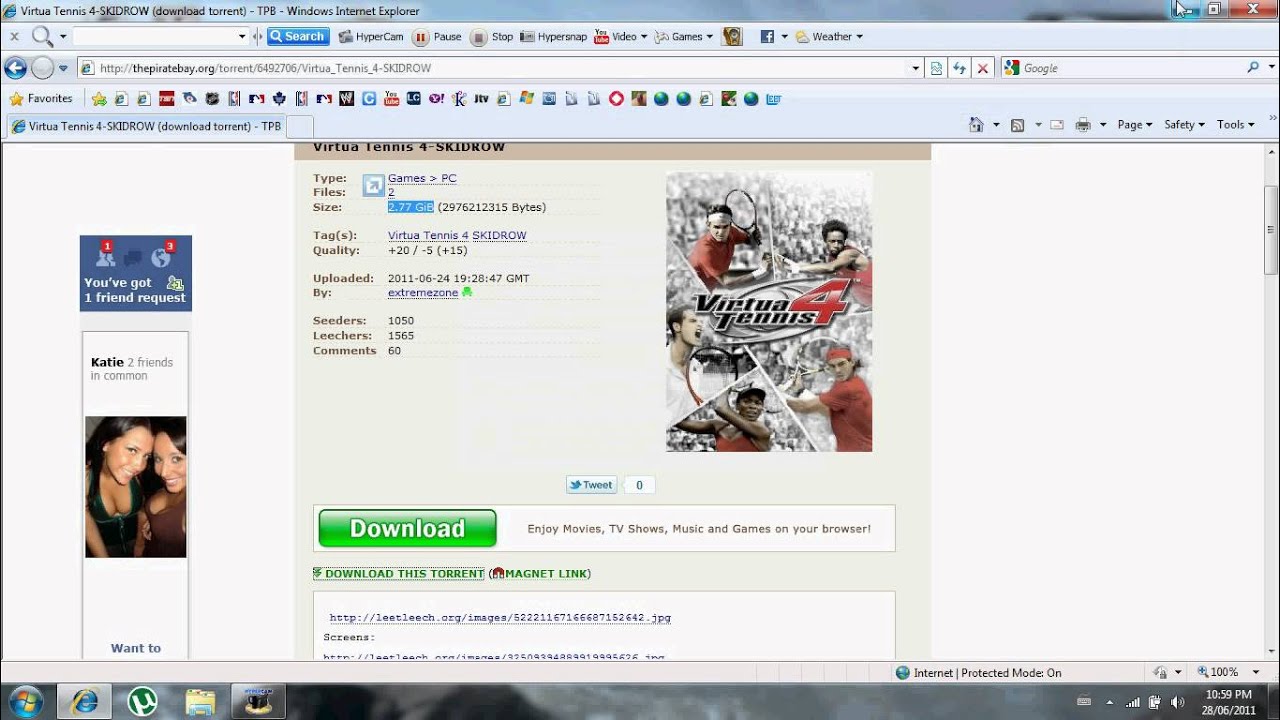Viewport: 1280px width, 720px height.
Task: Click the RSS Feeds icon in command bar
Action: tap(1018, 125)
